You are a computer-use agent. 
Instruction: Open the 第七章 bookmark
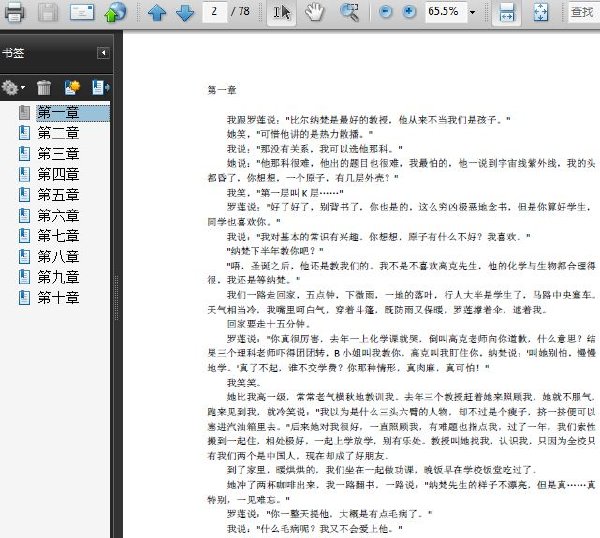[x=58, y=236]
